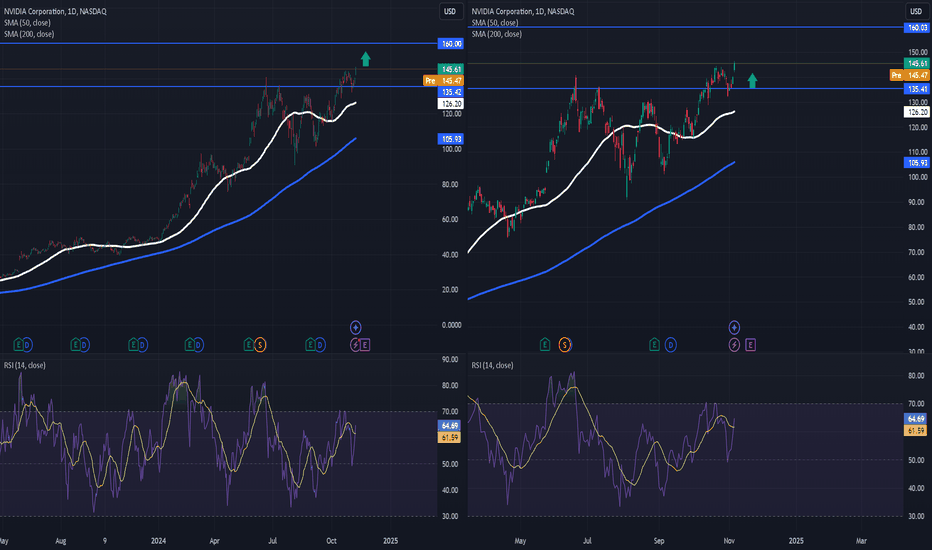Click right chart's green E marker near the Sep label
This screenshot has height=550, width=932.
654,345
